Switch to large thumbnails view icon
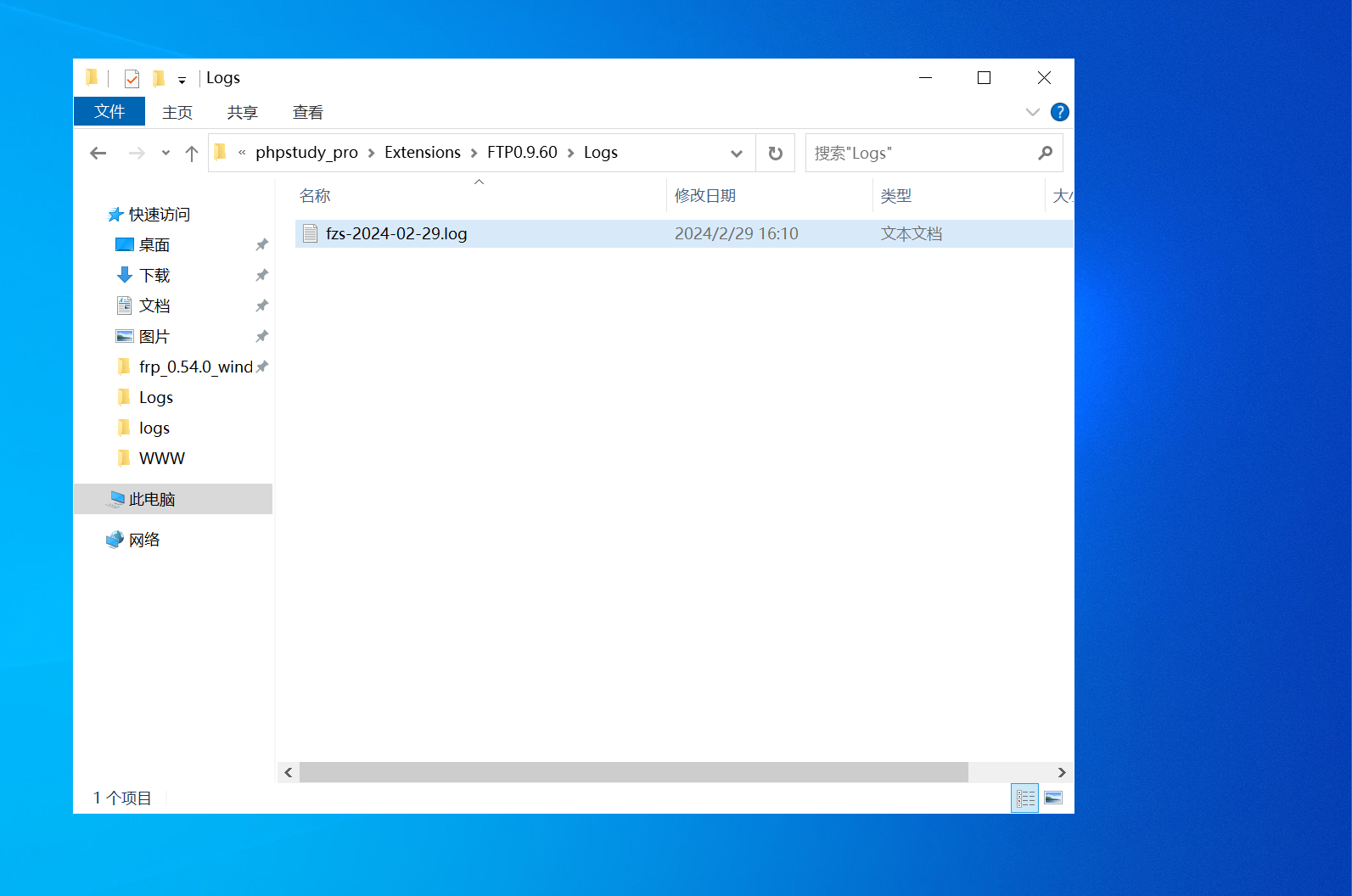 [x=1053, y=798]
